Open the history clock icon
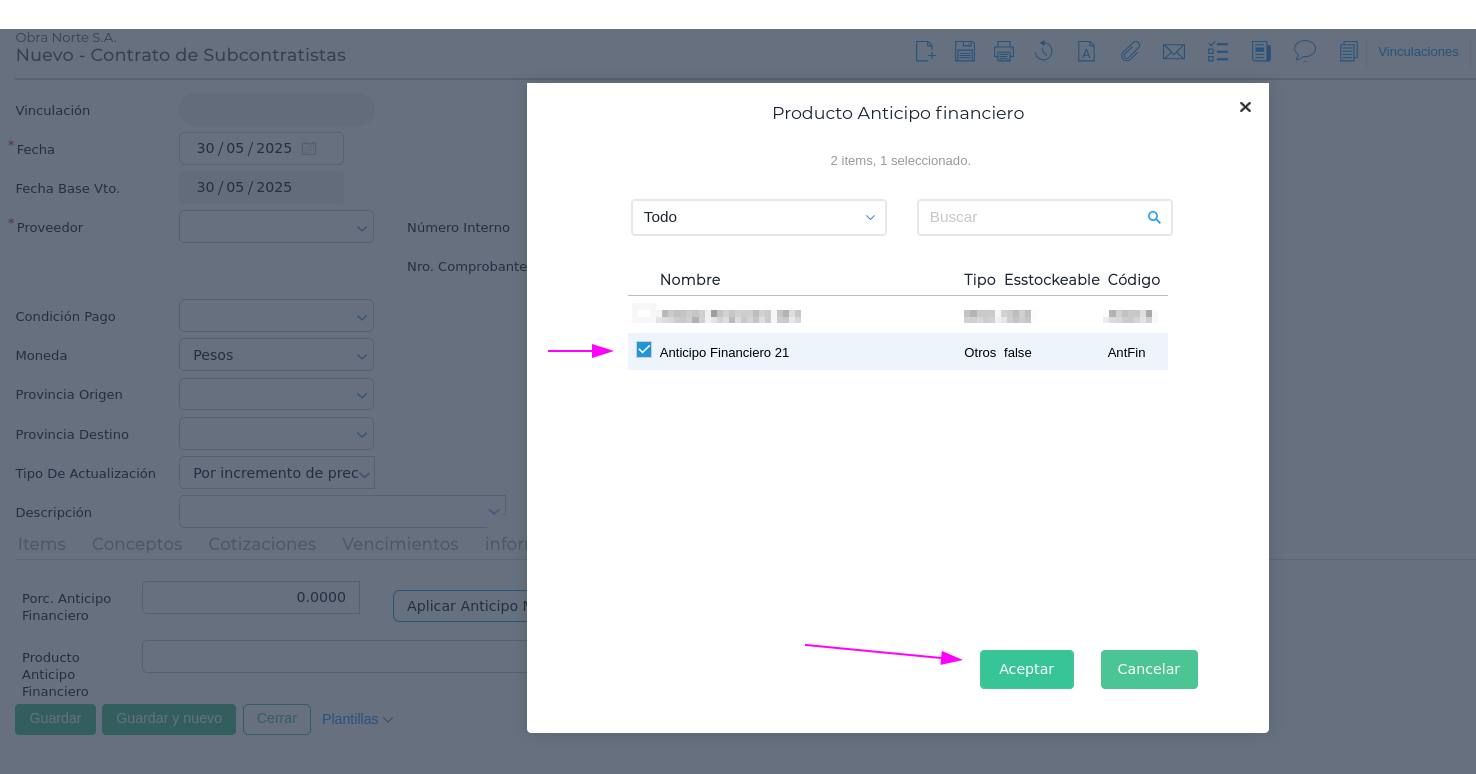Image resolution: width=1476 pixels, height=774 pixels. [x=1044, y=52]
